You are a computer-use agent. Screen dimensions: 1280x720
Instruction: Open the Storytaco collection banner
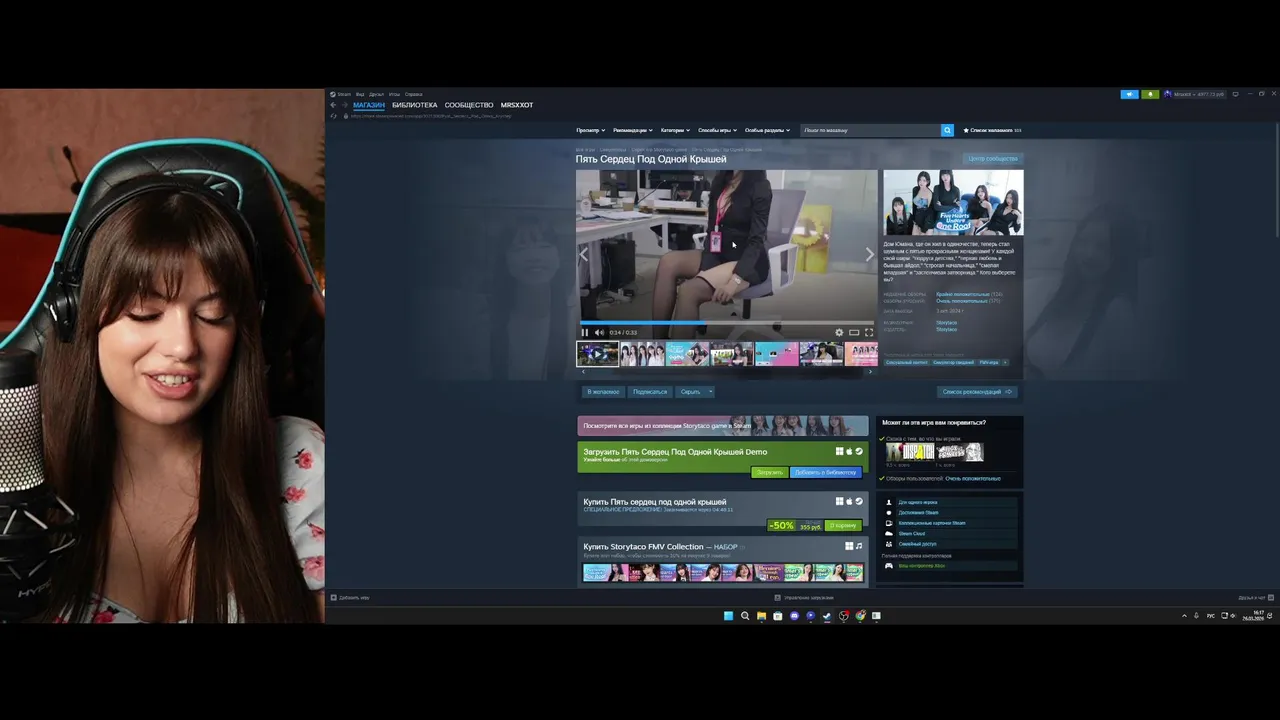click(x=723, y=426)
